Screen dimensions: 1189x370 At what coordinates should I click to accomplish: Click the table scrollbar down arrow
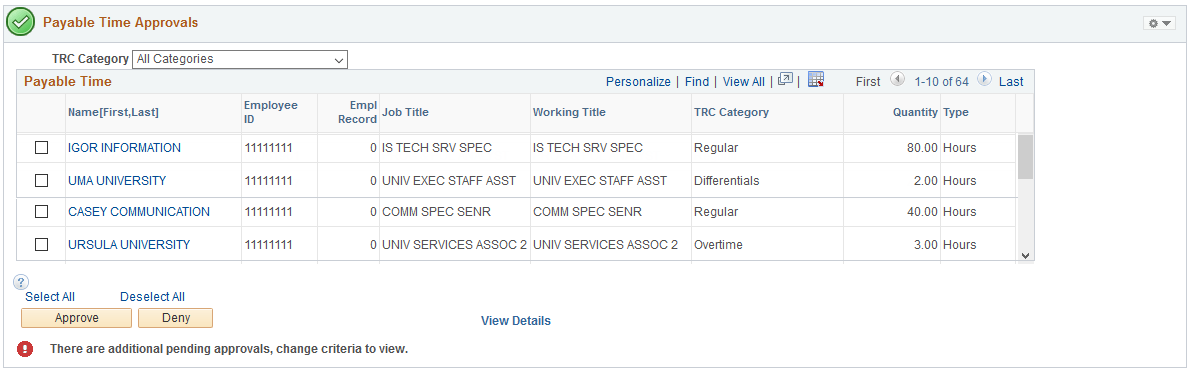click(x=1025, y=256)
